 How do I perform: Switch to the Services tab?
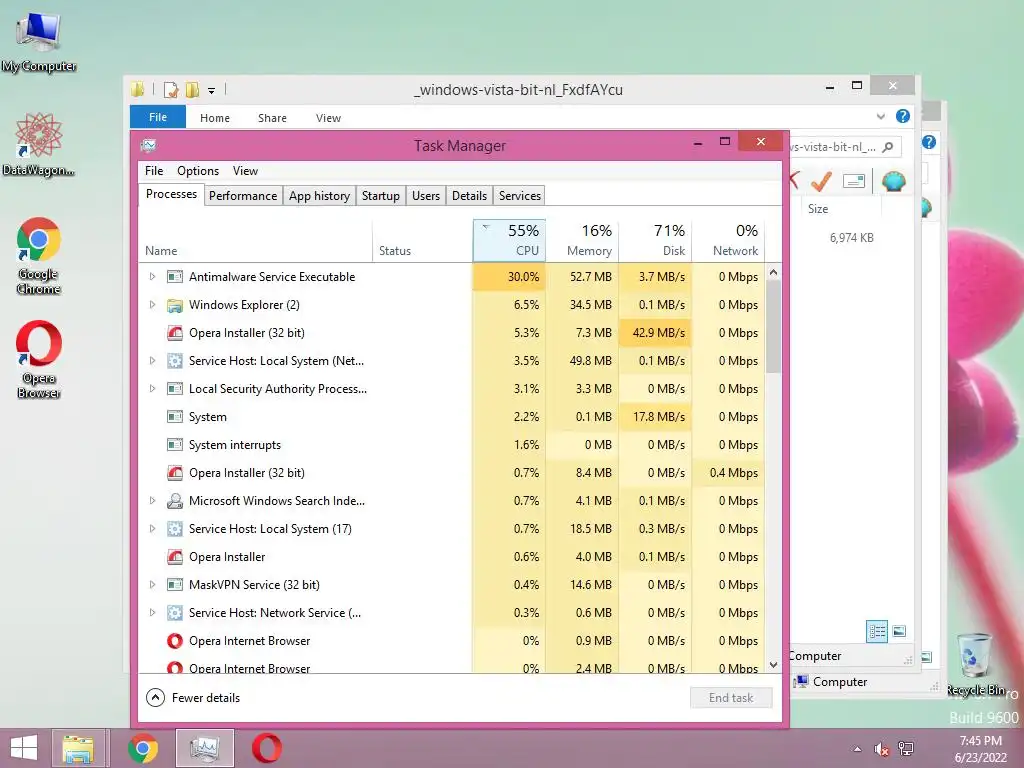pos(520,196)
